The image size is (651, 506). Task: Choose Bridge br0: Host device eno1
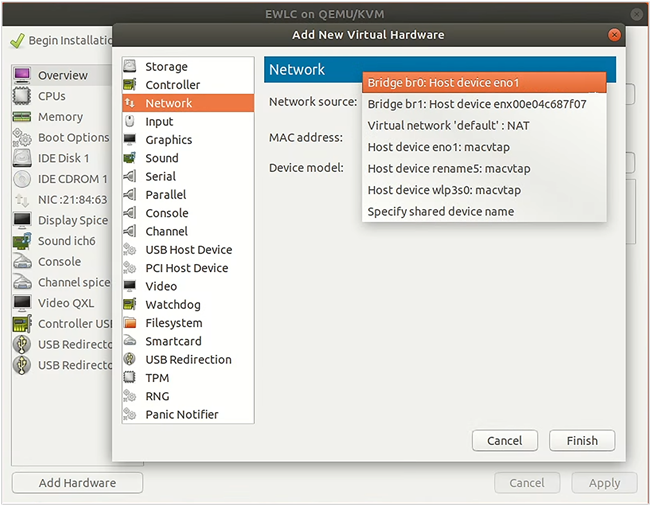click(x=484, y=82)
